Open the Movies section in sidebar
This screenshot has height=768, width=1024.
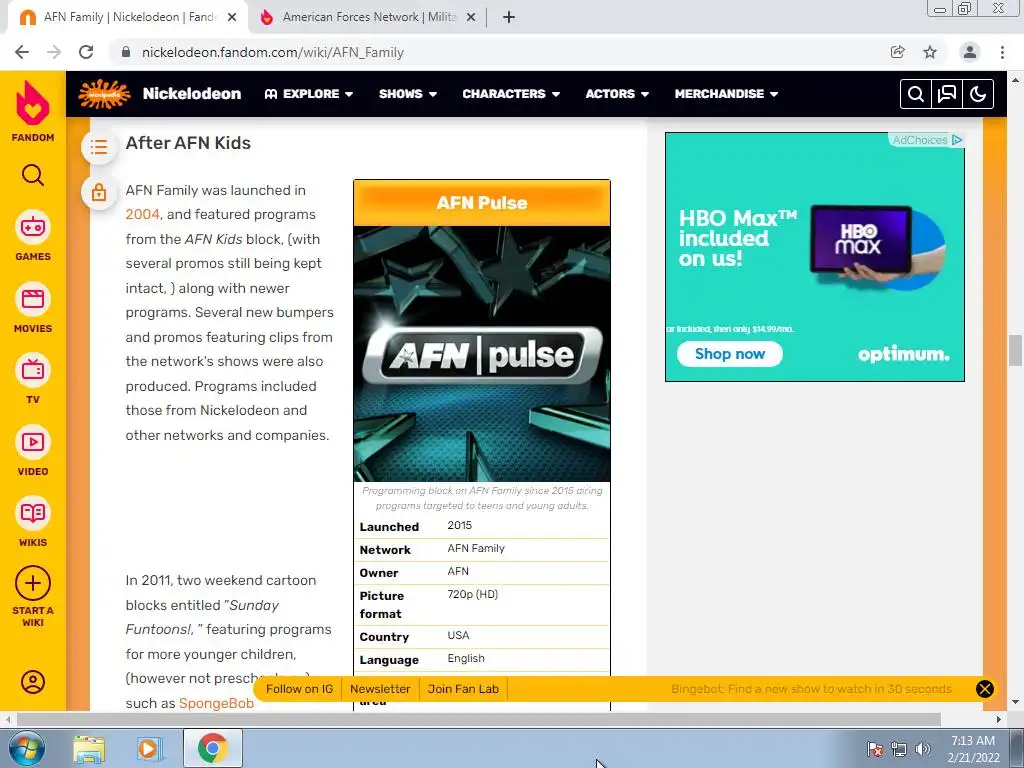pos(33,308)
